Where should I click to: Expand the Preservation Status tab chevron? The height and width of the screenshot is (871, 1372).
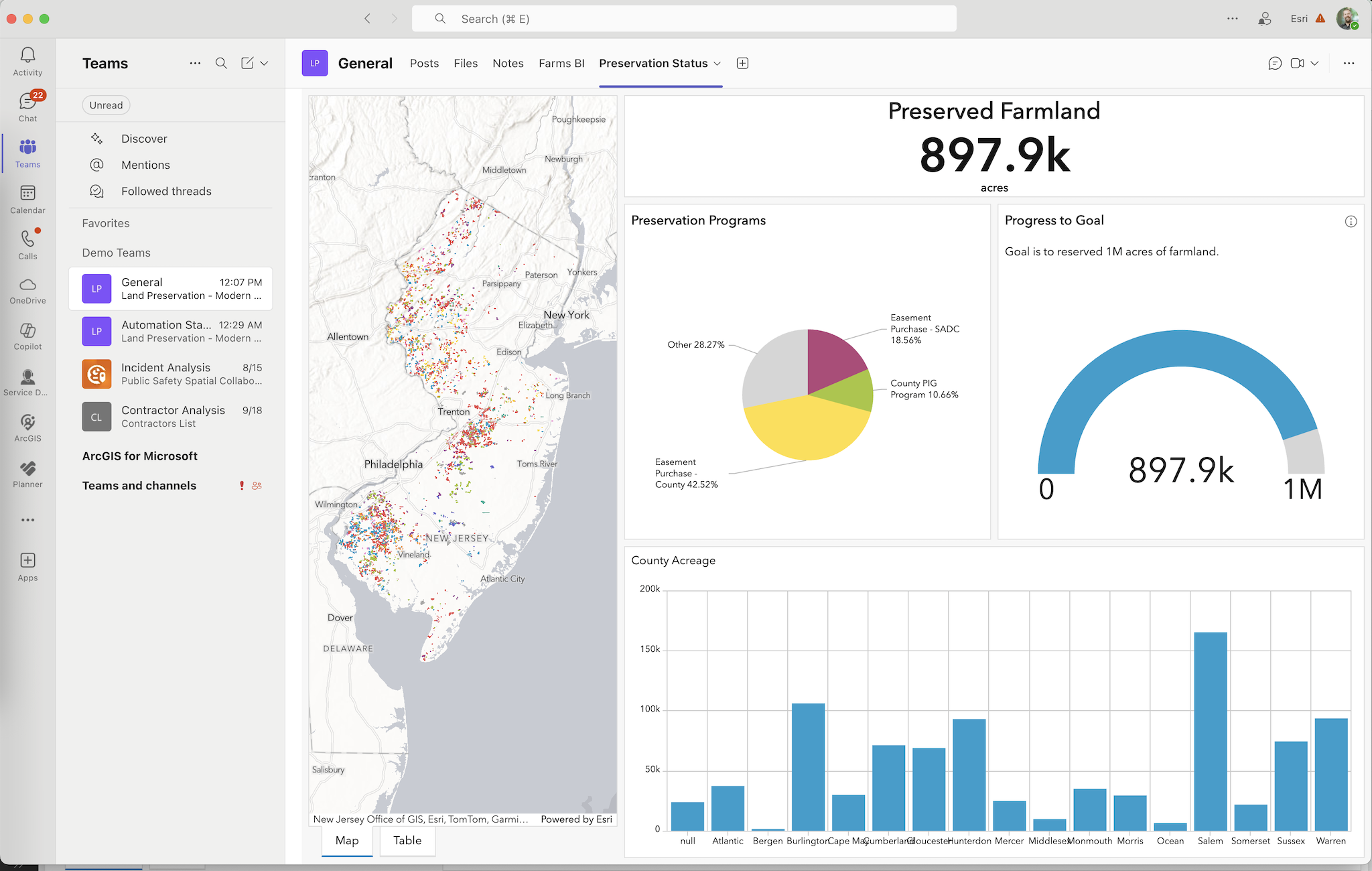[717, 64]
